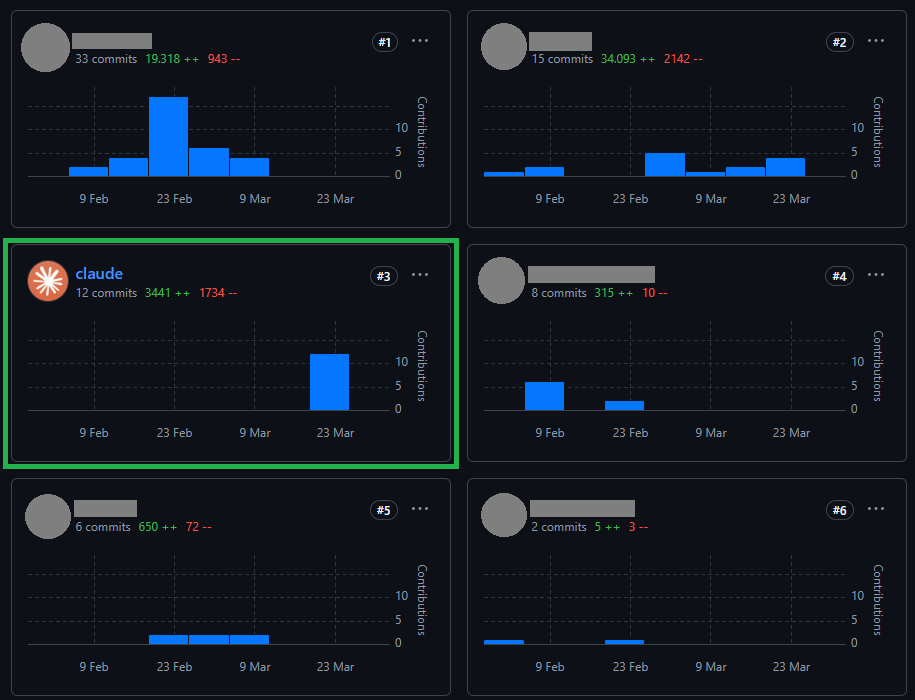Open the more options menu for contributor #2
Image resolution: width=915 pixels, height=700 pixels.
(x=875, y=41)
